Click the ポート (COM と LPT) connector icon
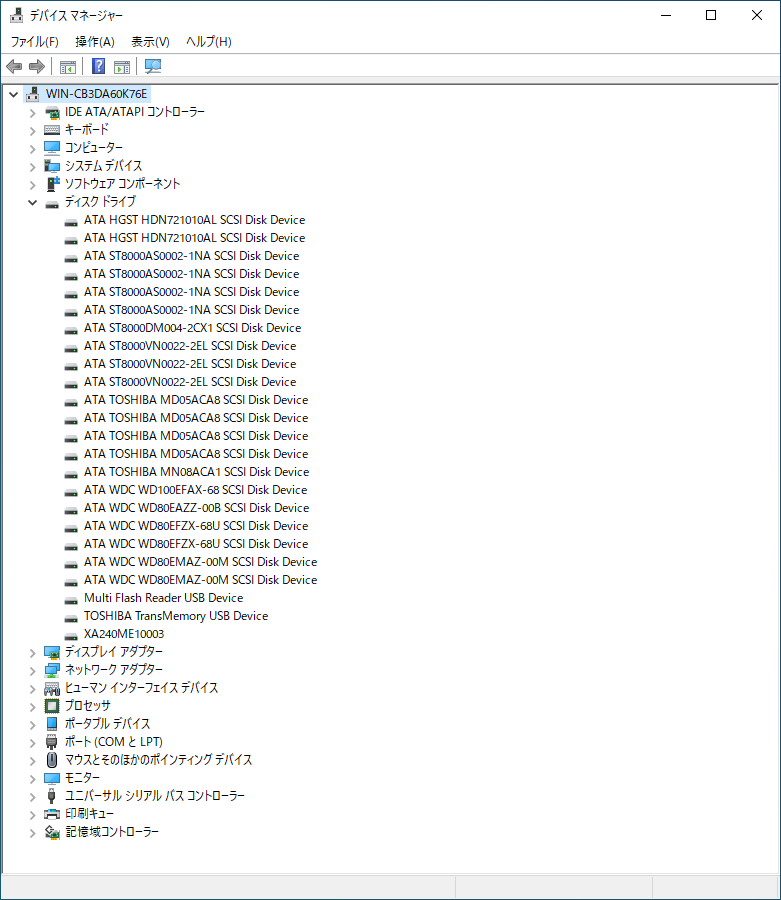This screenshot has width=781, height=900. click(x=52, y=742)
